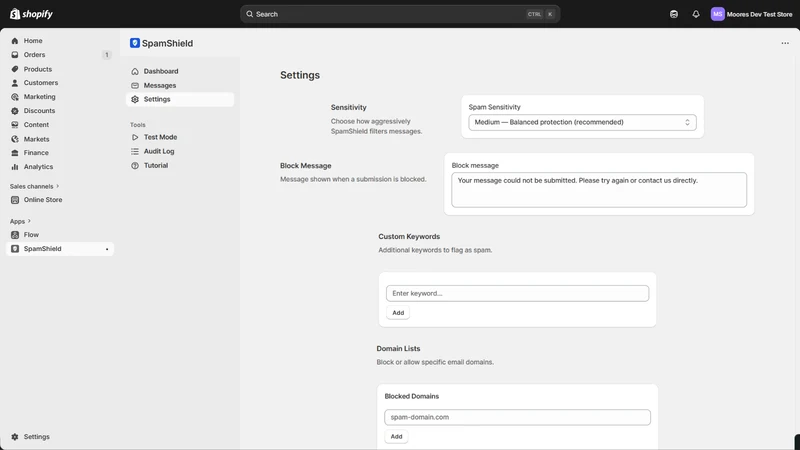Expand the Sales channels section

34,186
